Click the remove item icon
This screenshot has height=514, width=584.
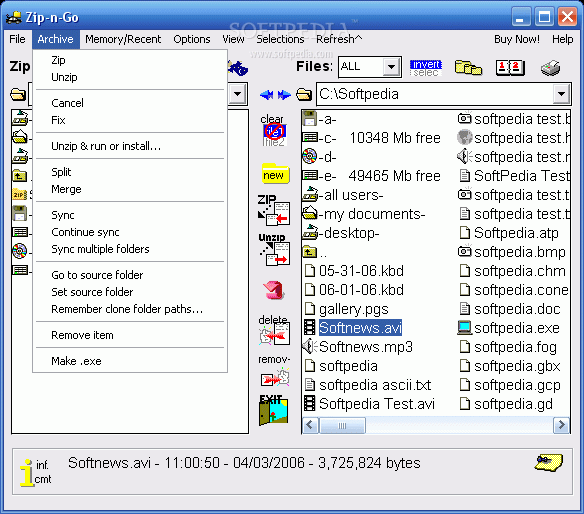[x=275, y=371]
